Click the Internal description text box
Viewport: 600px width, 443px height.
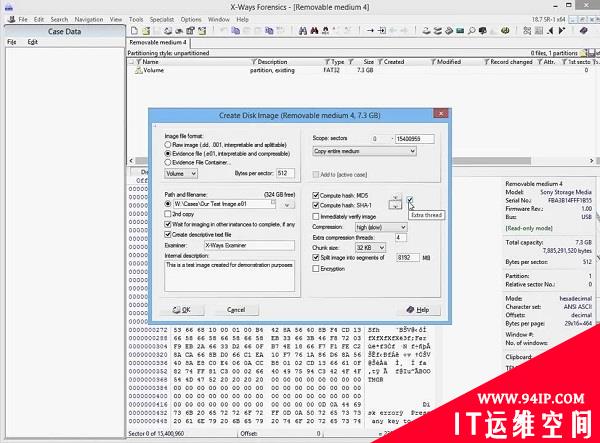coord(229,276)
